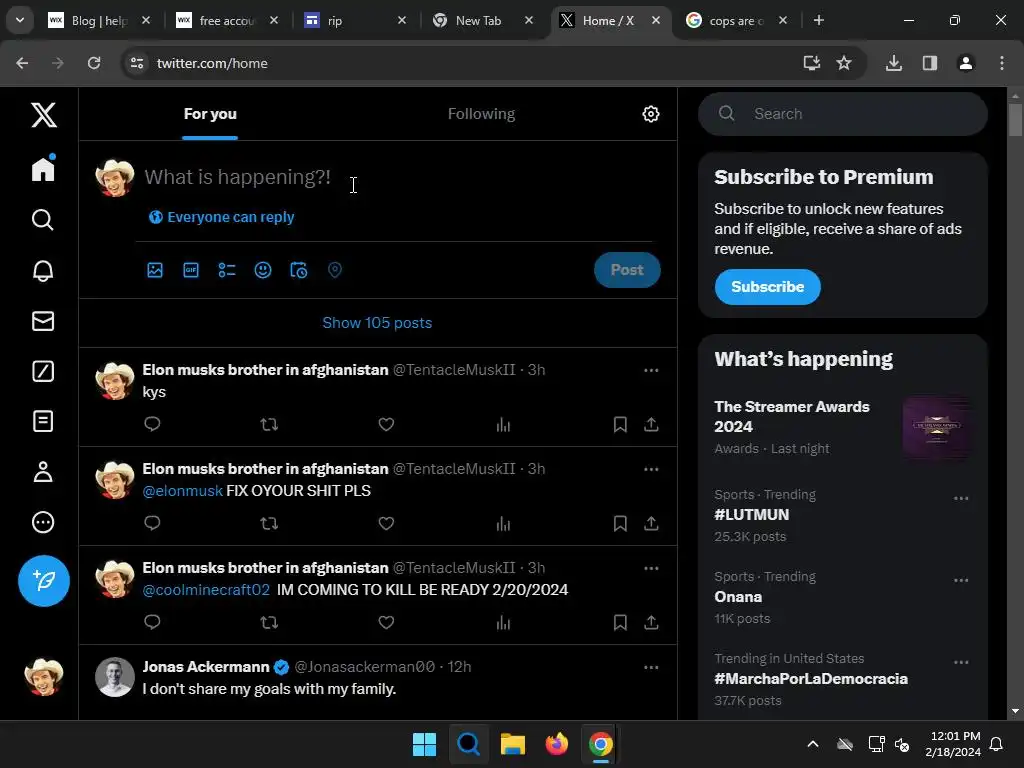The width and height of the screenshot is (1024, 768).
Task: Open Home from the sidebar
Action: [x=43, y=168]
